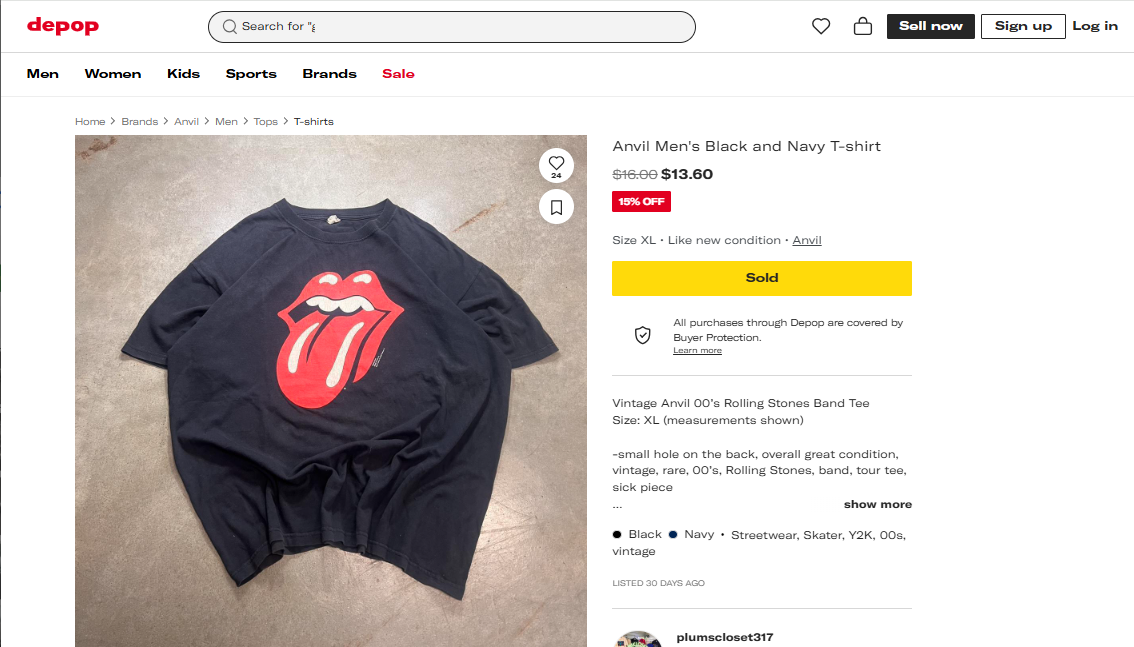The width and height of the screenshot is (1134, 647).
Task: Click the Navy color dot
Action: point(673,534)
